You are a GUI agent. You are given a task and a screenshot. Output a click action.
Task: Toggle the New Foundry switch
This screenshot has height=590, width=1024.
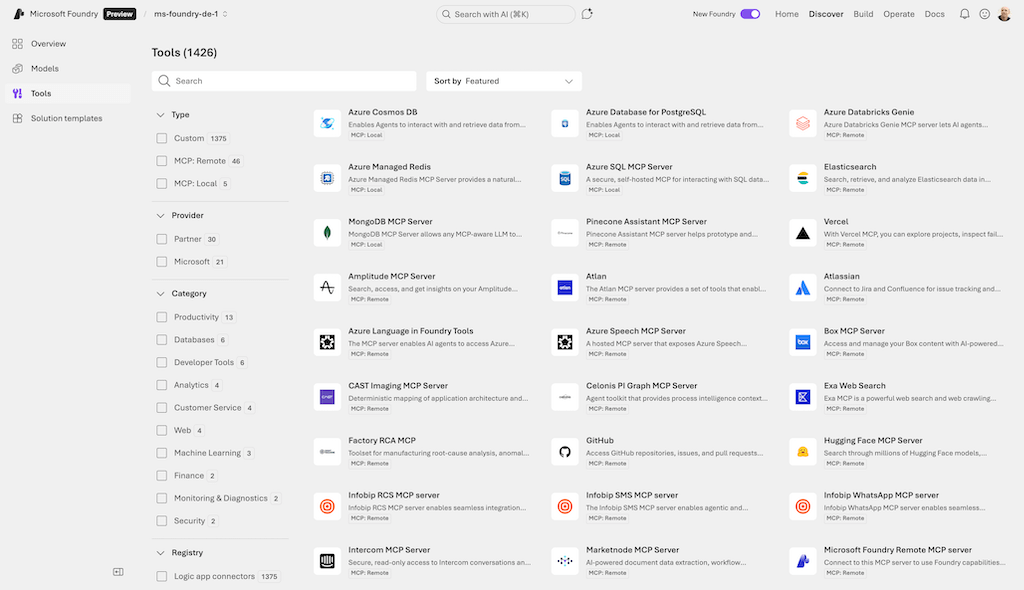click(750, 14)
